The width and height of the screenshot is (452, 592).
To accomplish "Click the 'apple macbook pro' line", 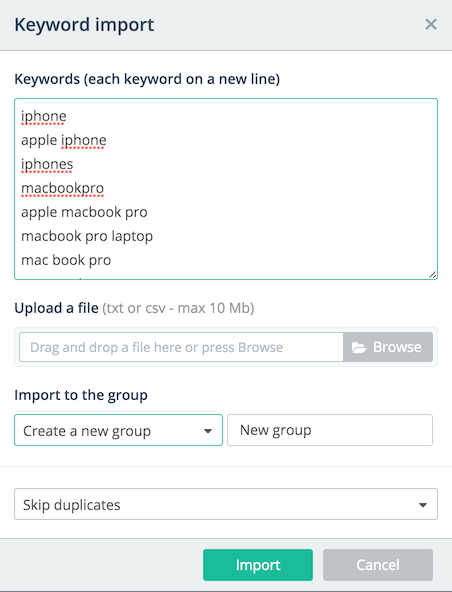I will (84, 212).
